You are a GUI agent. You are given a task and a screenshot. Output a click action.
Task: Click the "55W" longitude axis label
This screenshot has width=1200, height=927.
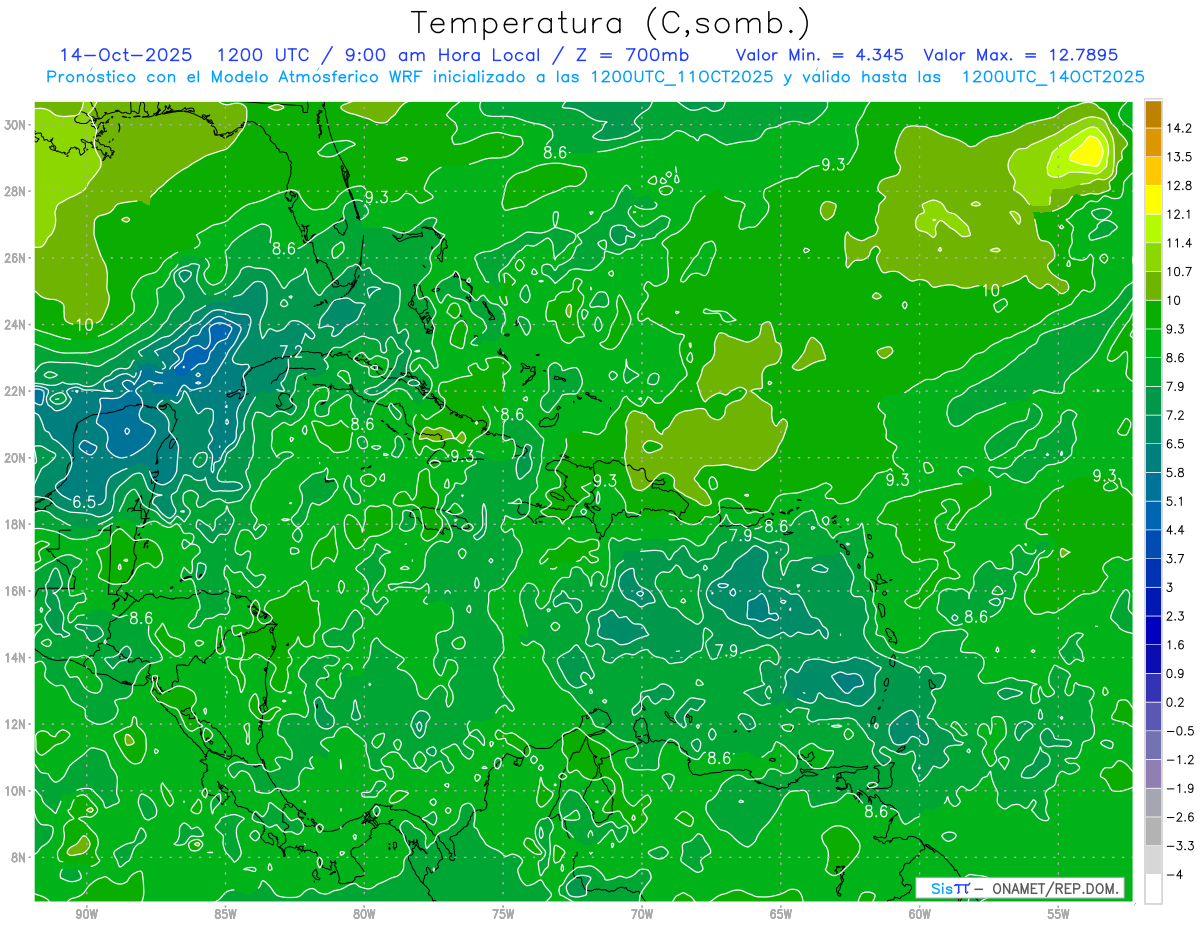tap(1059, 915)
